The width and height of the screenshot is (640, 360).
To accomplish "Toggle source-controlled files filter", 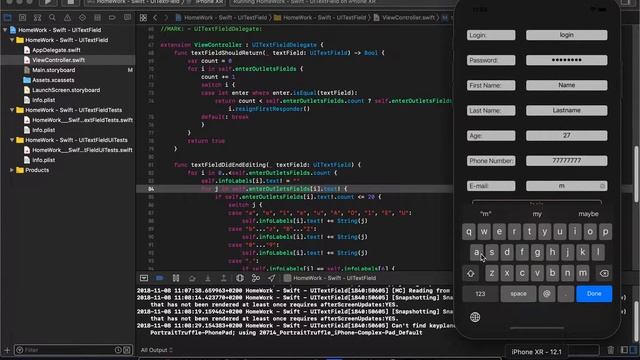I will click(x=127, y=350).
